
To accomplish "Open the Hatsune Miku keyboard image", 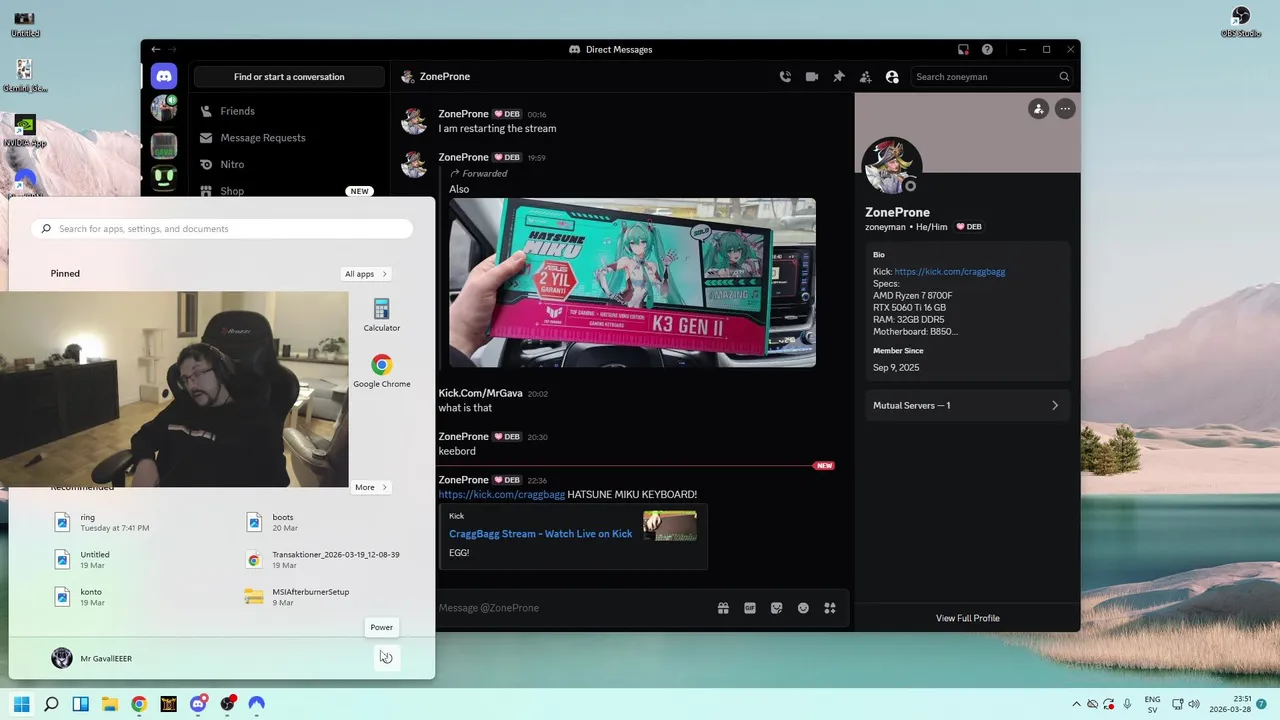I will click(x=632, y=283).
